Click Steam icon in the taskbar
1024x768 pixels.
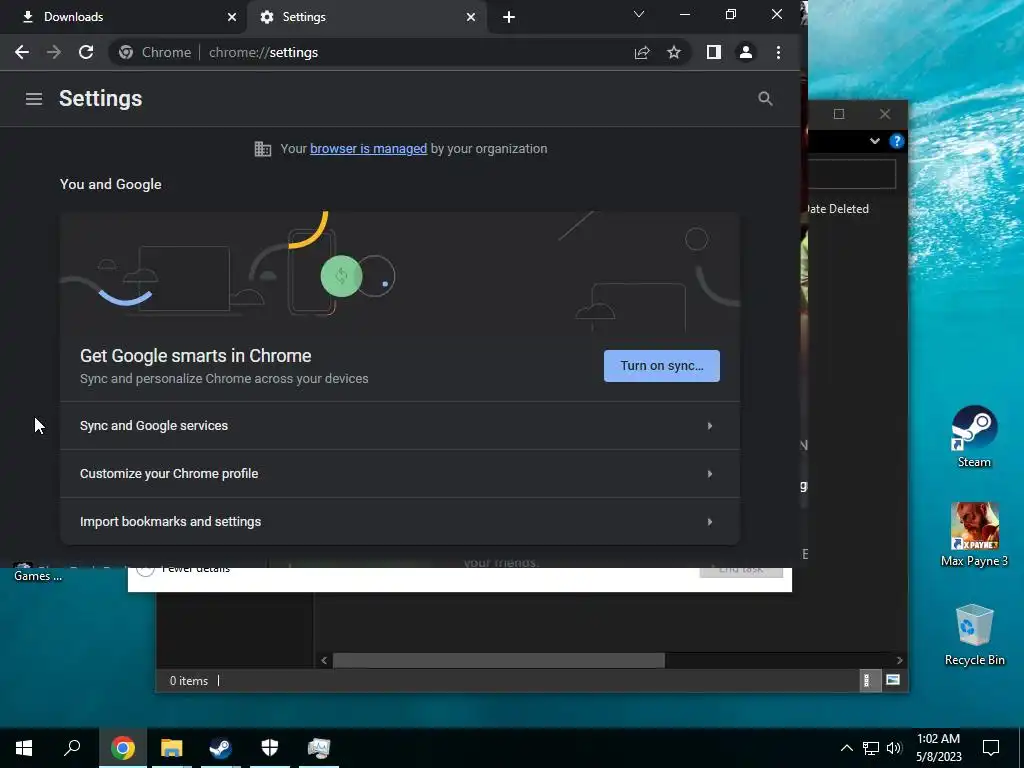(x=221, y=748)
